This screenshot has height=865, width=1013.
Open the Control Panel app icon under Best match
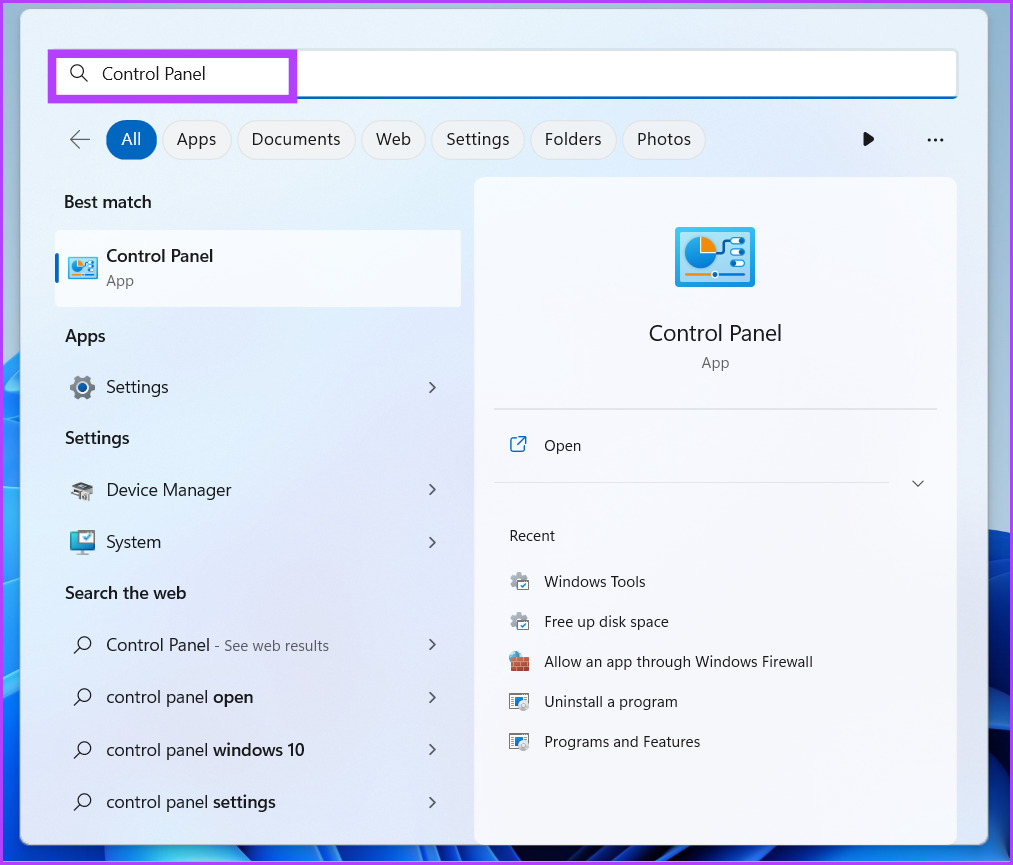click(81, 267)
